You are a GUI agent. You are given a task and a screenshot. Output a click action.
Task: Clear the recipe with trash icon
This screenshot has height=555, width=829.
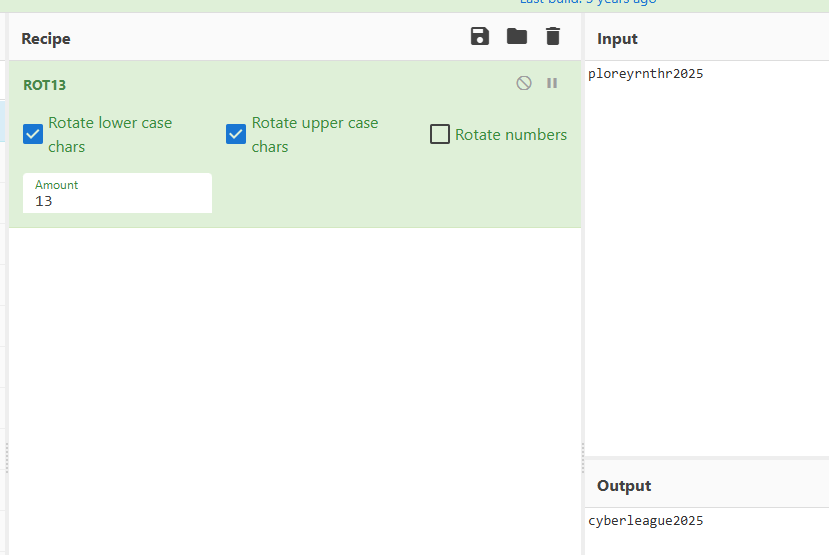[553, 37]
